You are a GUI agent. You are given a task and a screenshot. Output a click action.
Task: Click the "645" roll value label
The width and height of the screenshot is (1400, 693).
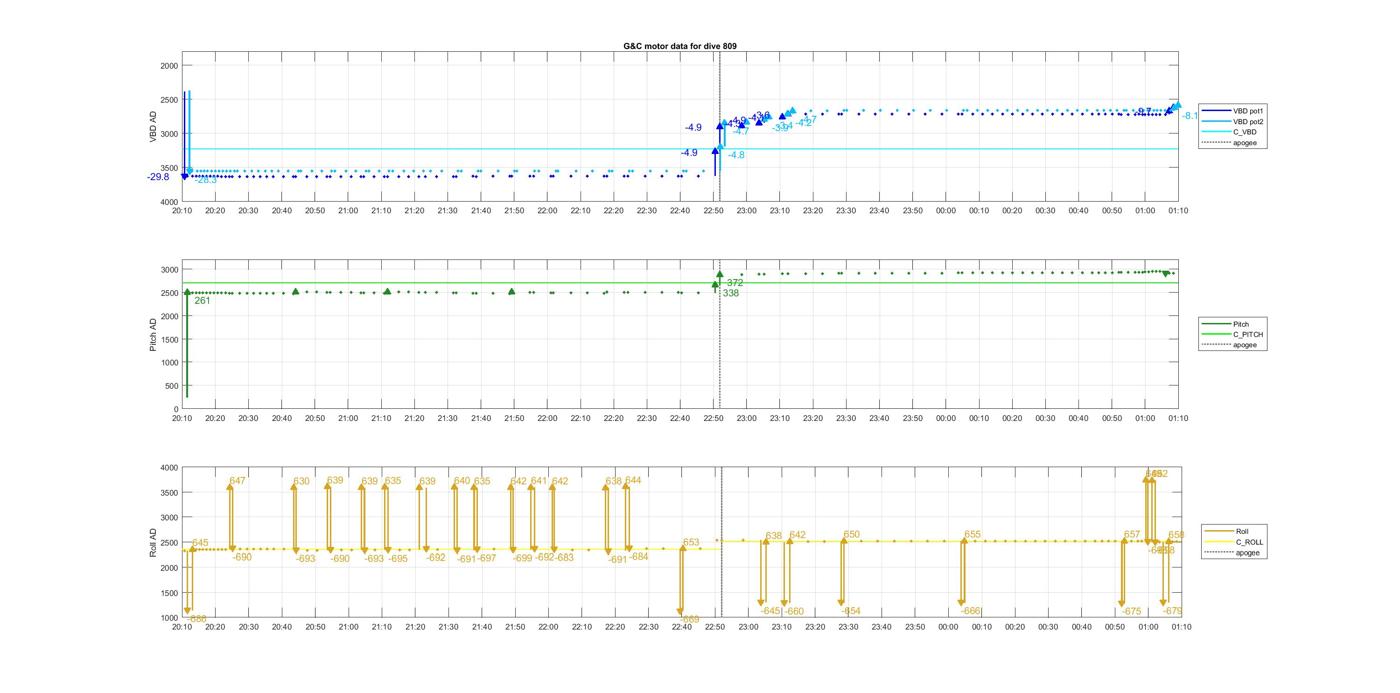point(200,543)
